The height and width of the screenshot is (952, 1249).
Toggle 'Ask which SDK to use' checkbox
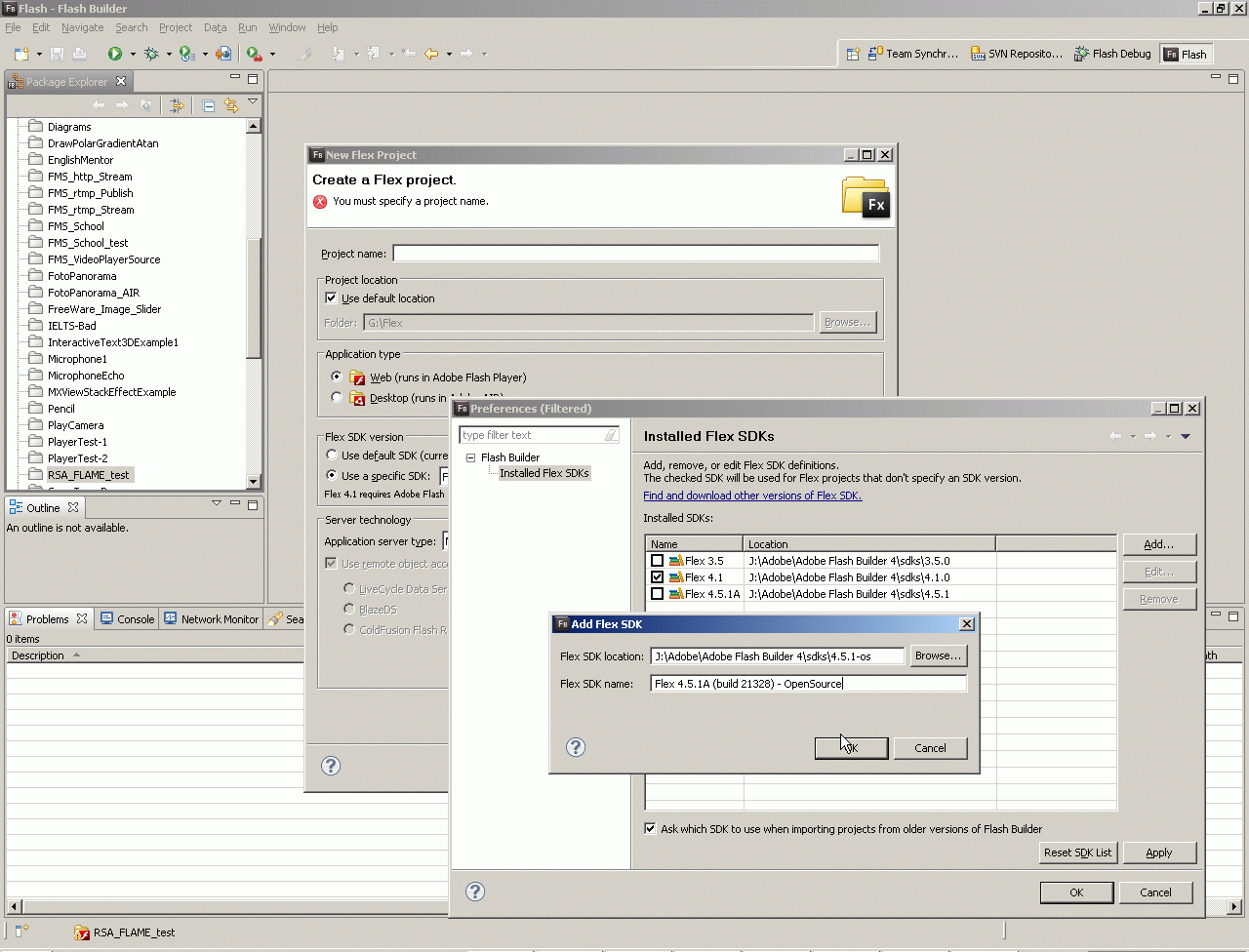(650, 829)
